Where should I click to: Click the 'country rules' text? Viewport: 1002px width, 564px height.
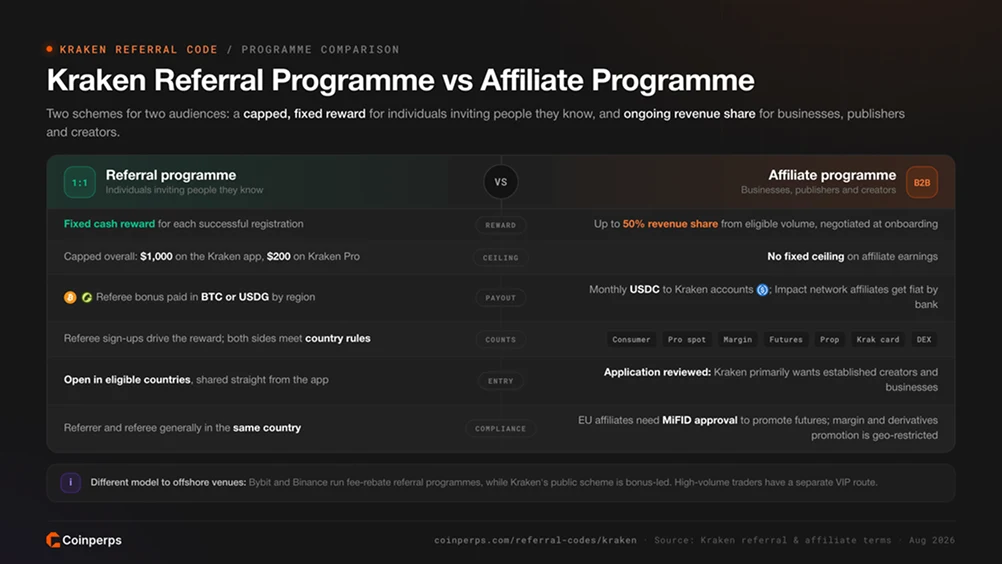click(337, 339)
